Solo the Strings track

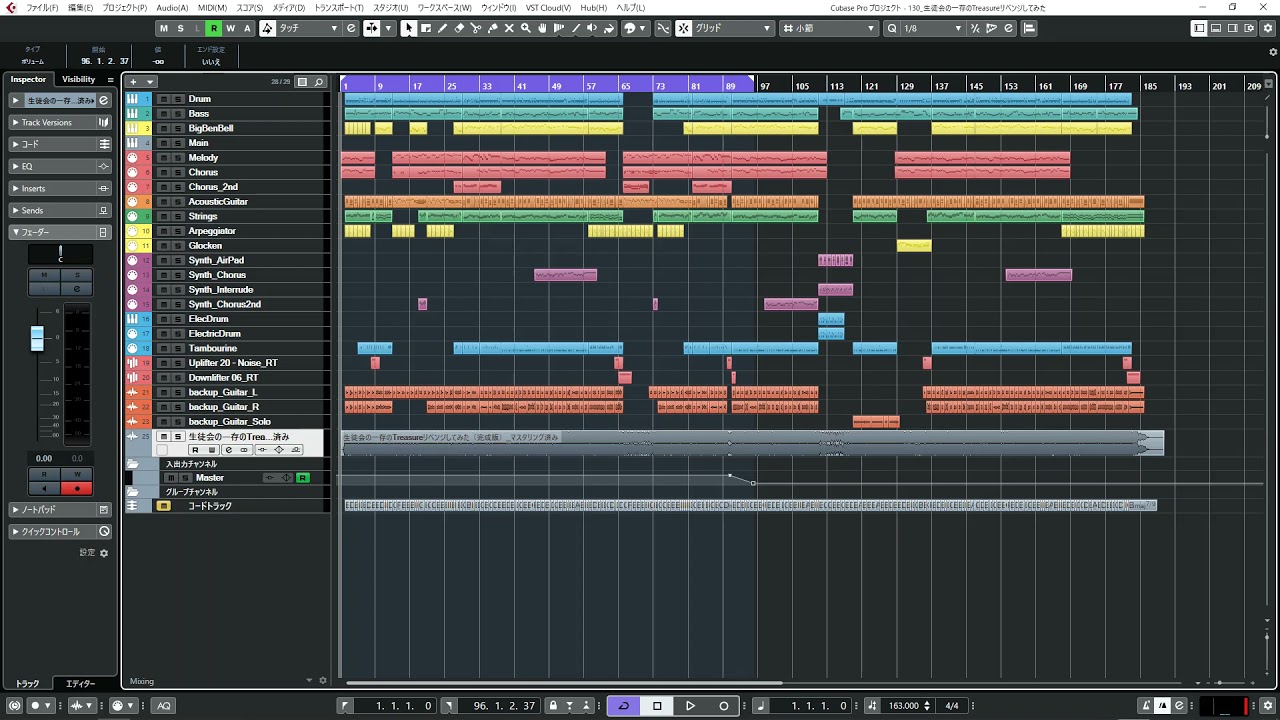[177, 216]
